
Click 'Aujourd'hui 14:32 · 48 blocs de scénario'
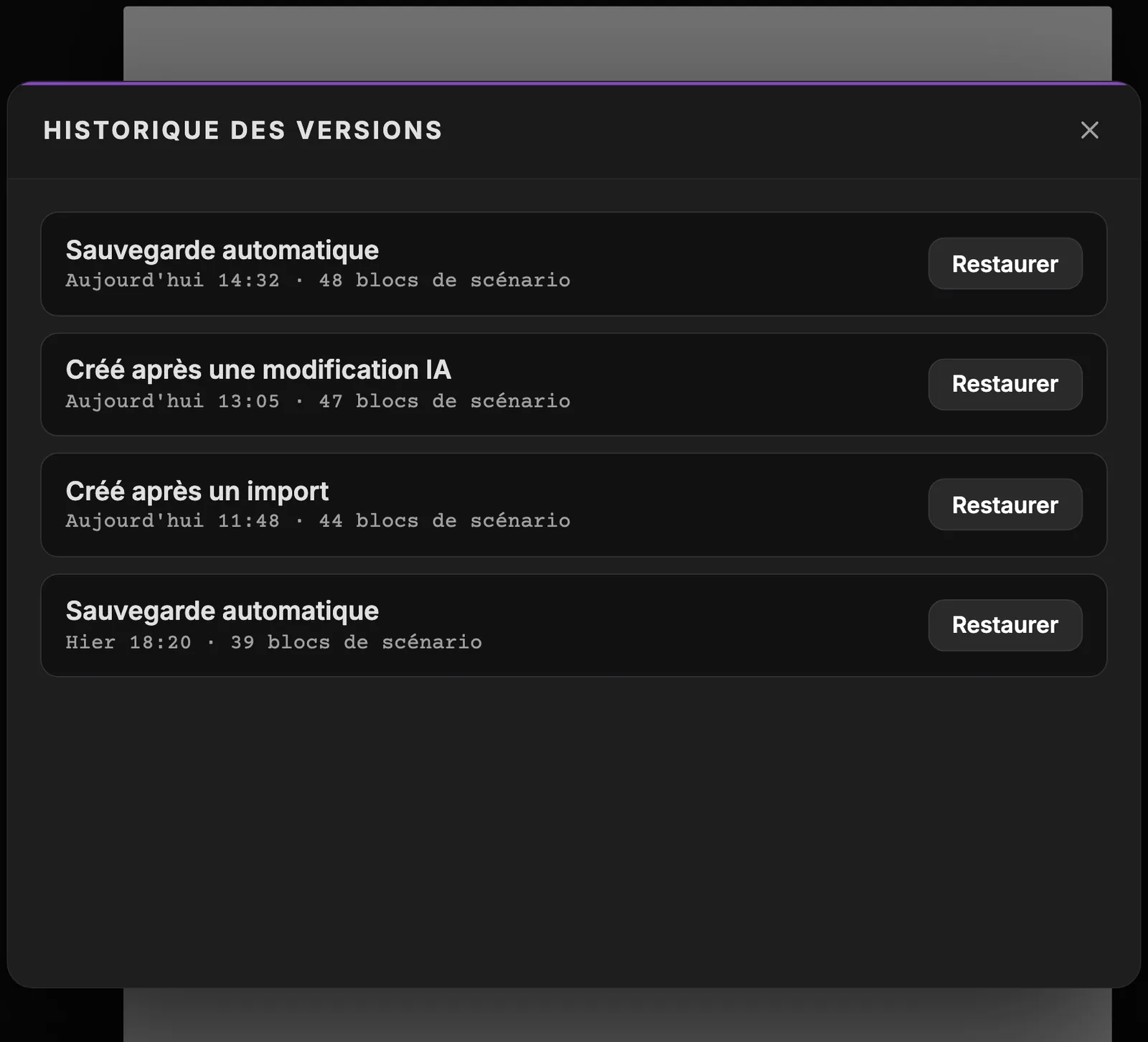pyautogui.click(x=318, y=281)
